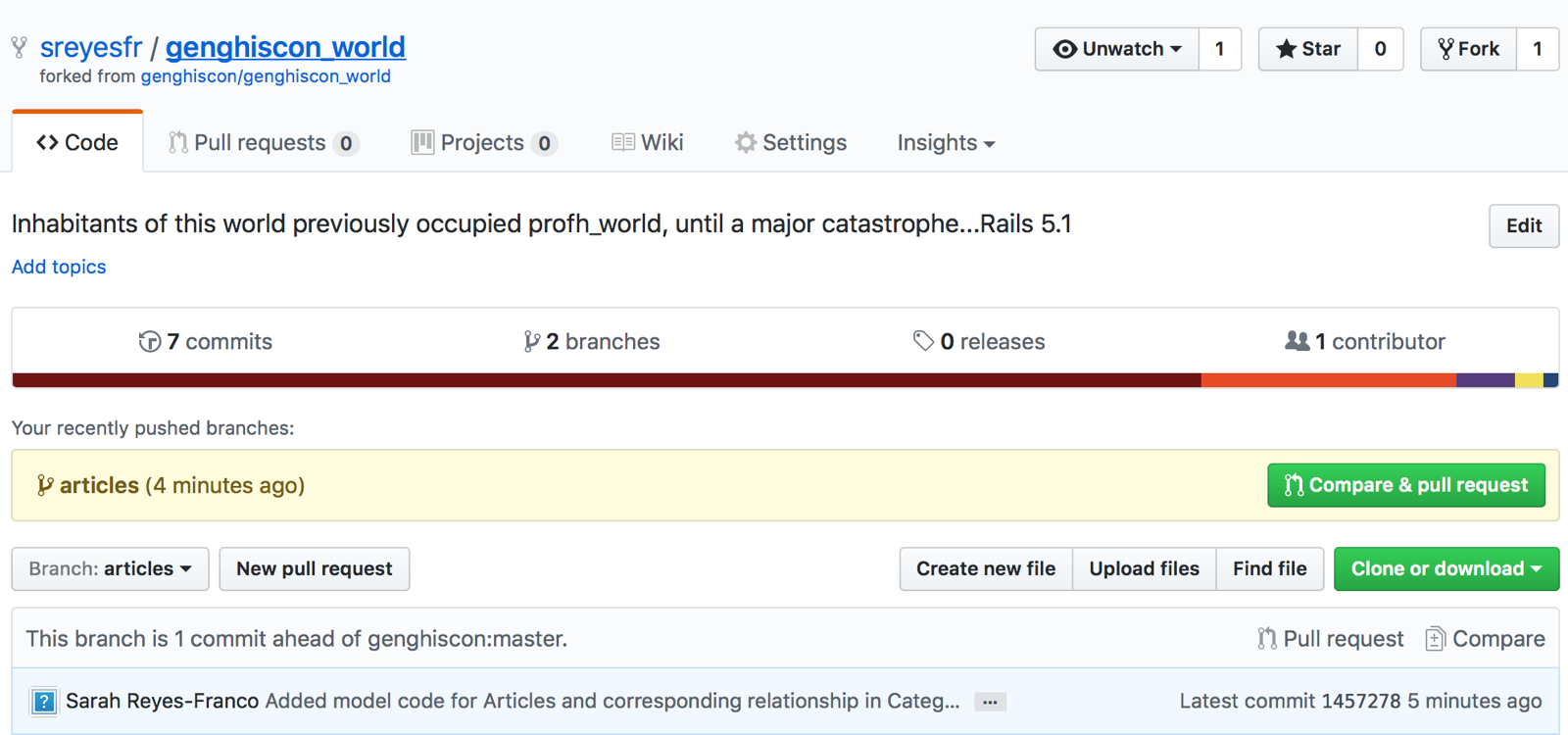The height and width of the screenshot is (735, 1568).
Task: Click the yellow language bar segment
Action: [x=1529, y=380]
